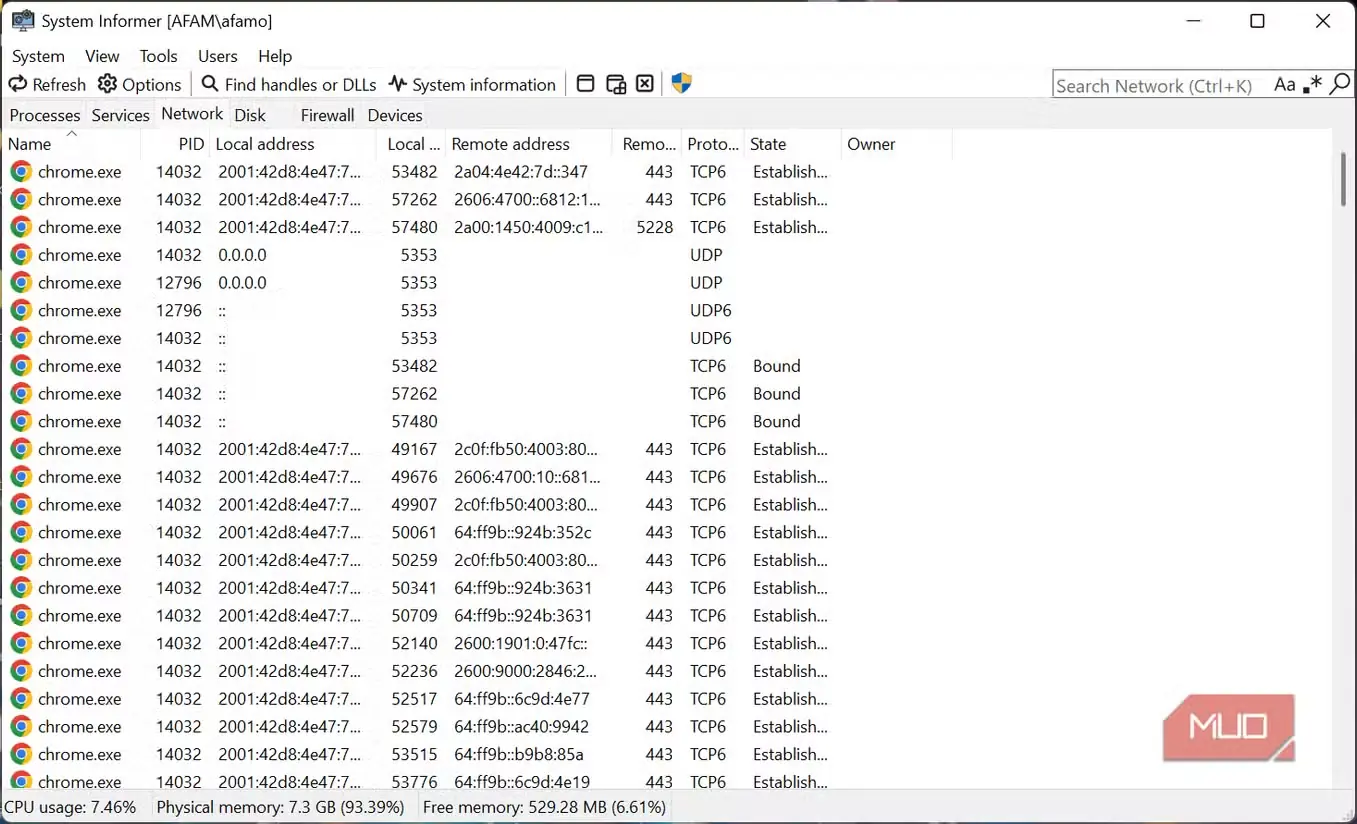Select remote address 2600:1901:0:47fc::
This screenshot has height=824, width=1357.
[520, 643]
